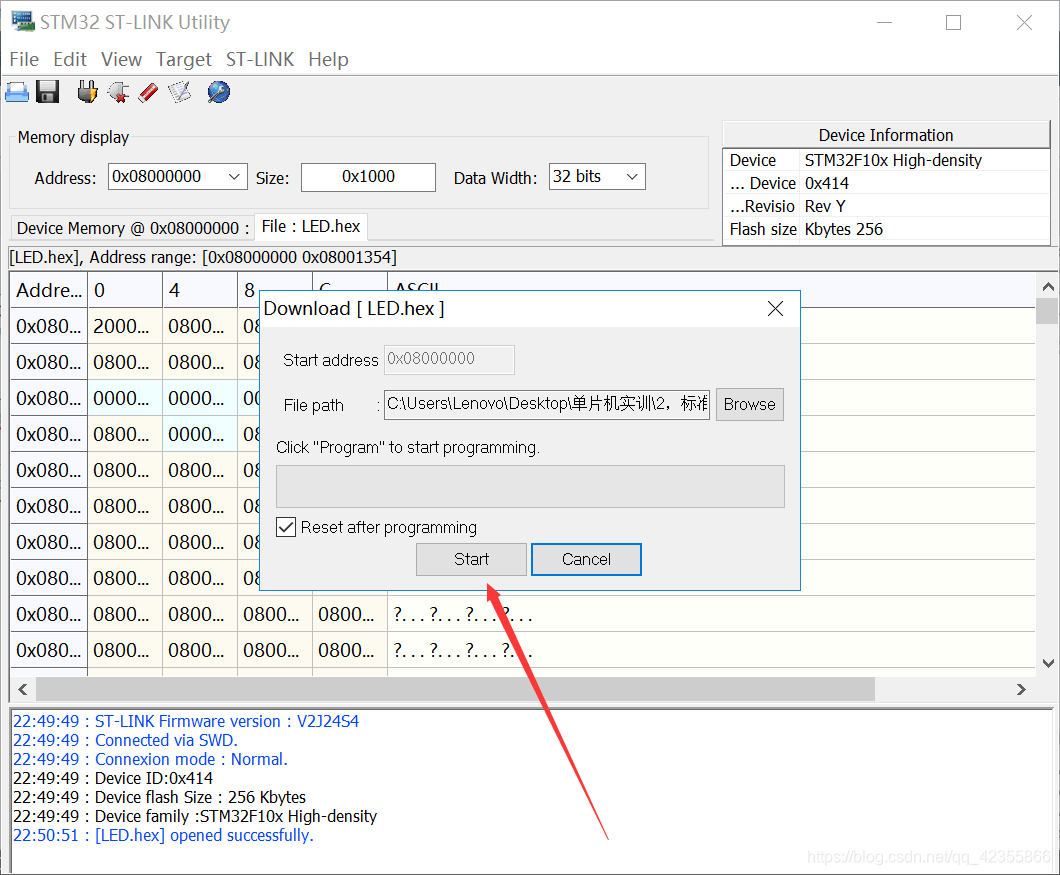Click the memory table scroll-down arrow
Screen dimensions: 1060x875
pos(1048,663)
